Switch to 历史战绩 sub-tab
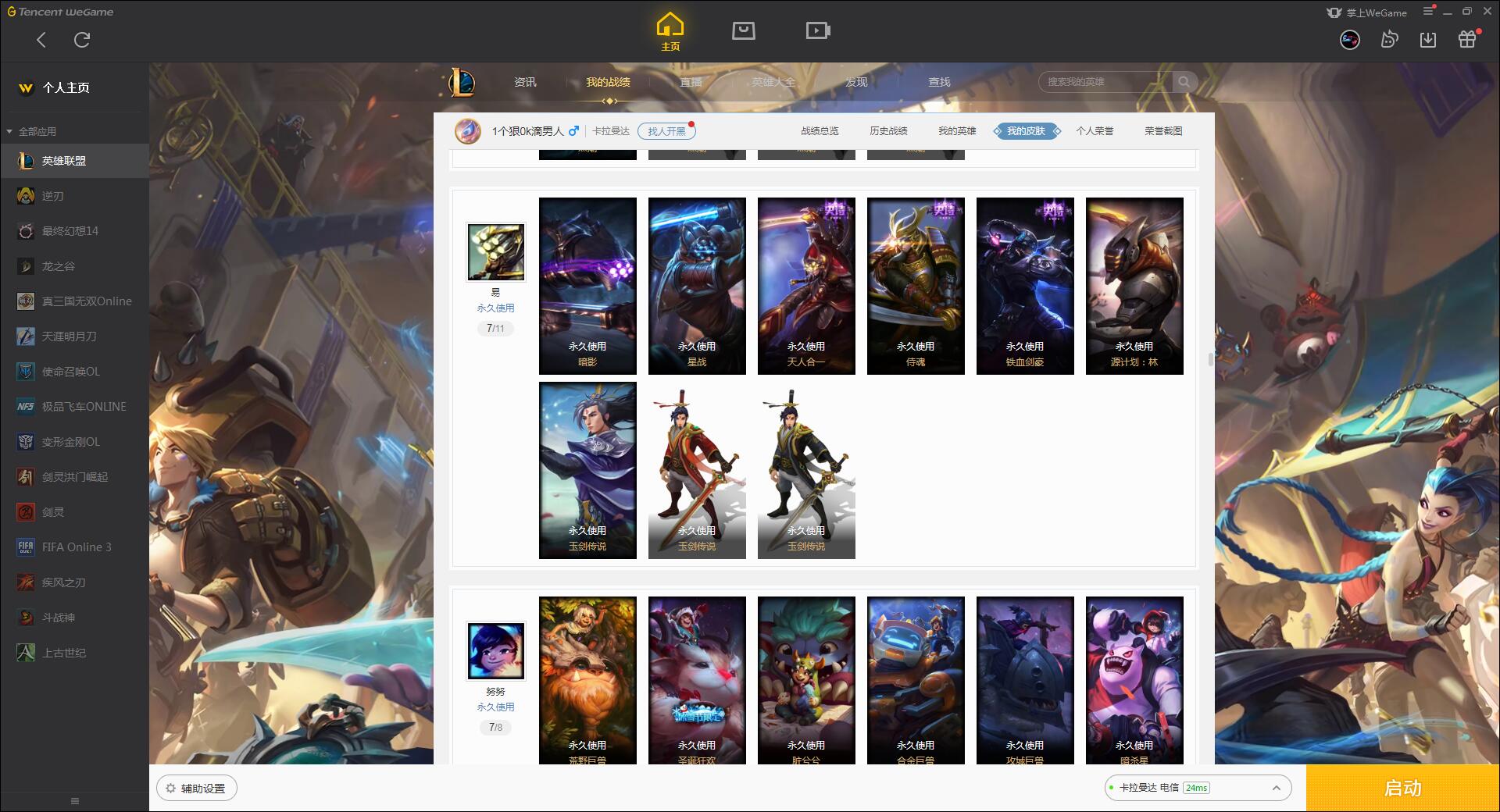Image resolution: width=1500 pixels, height=812 pixels. (x=888, y=131)
